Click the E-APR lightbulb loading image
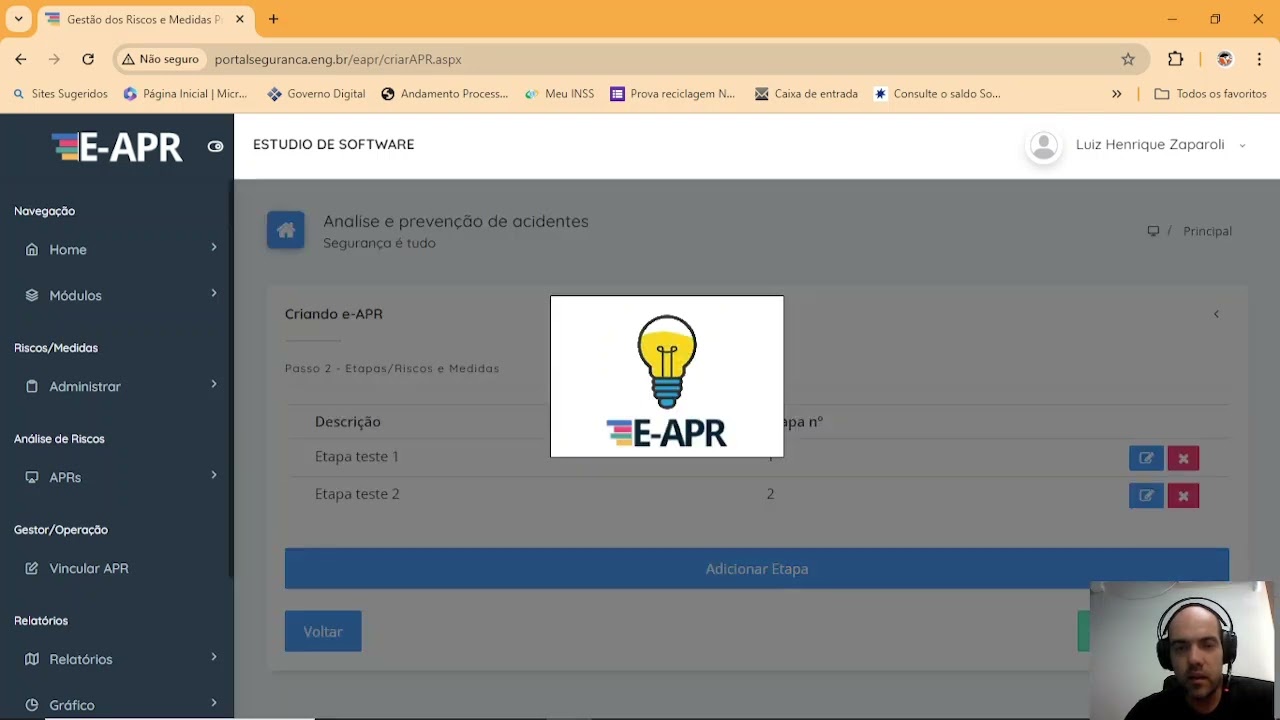This screenshot has height=720, width=1280. click(x=667, y=376)
